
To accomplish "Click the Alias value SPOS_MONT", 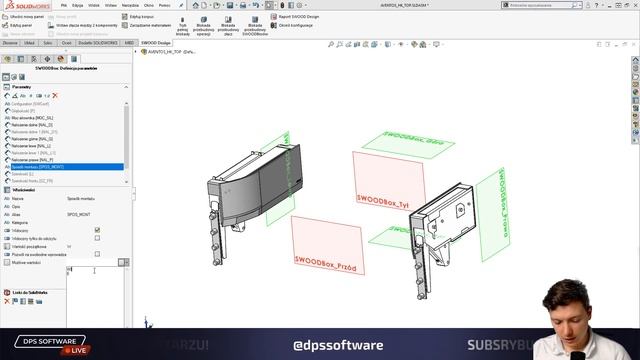I will pos(79,214).
